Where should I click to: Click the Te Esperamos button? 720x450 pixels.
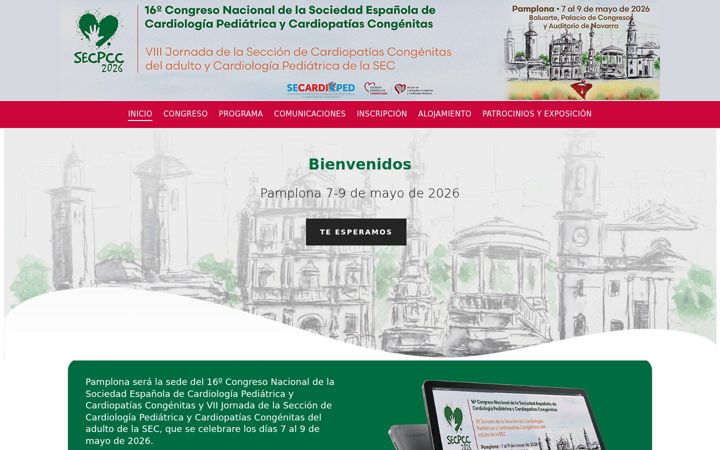coord(356,232)
